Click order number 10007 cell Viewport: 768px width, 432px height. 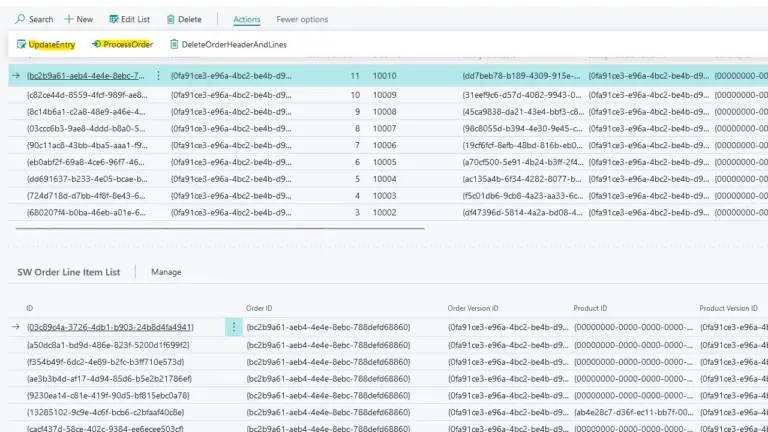[384, 128]
